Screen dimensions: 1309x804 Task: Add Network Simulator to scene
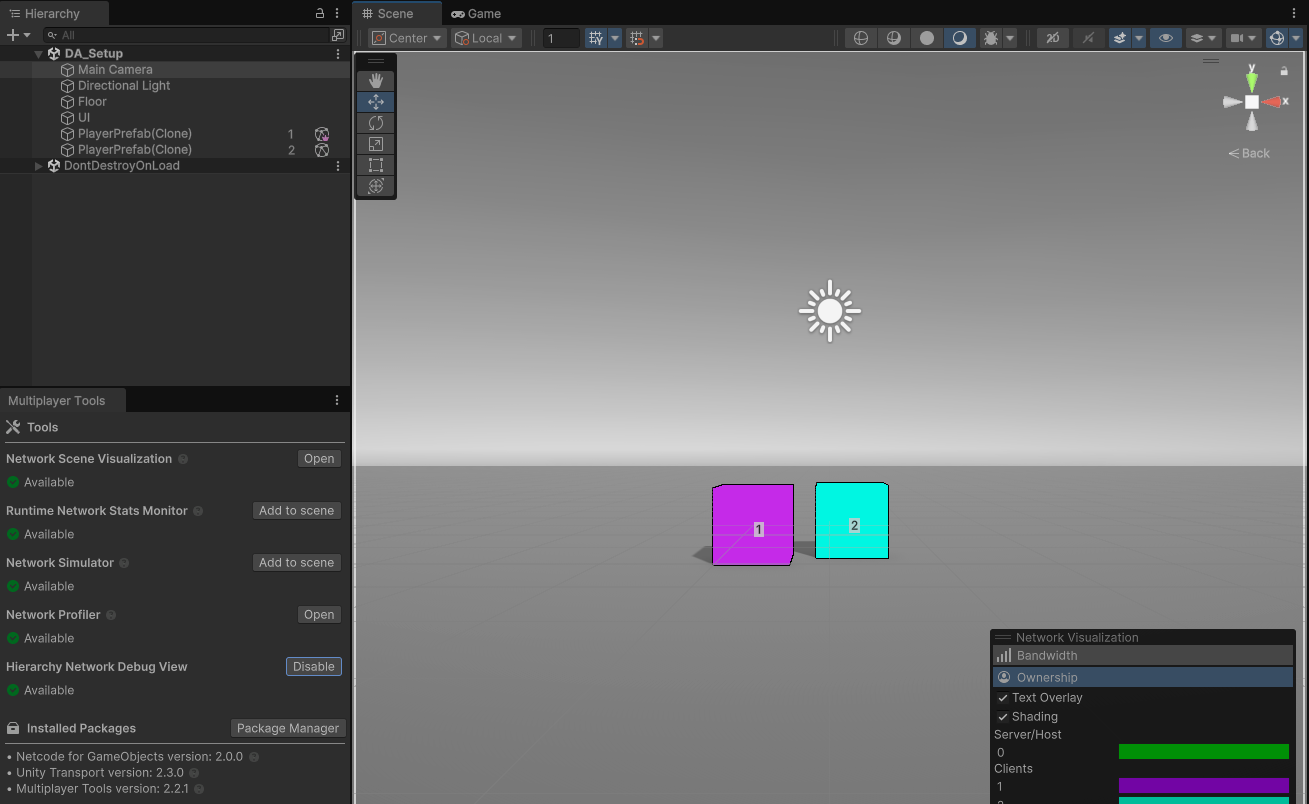coord(296,563)
